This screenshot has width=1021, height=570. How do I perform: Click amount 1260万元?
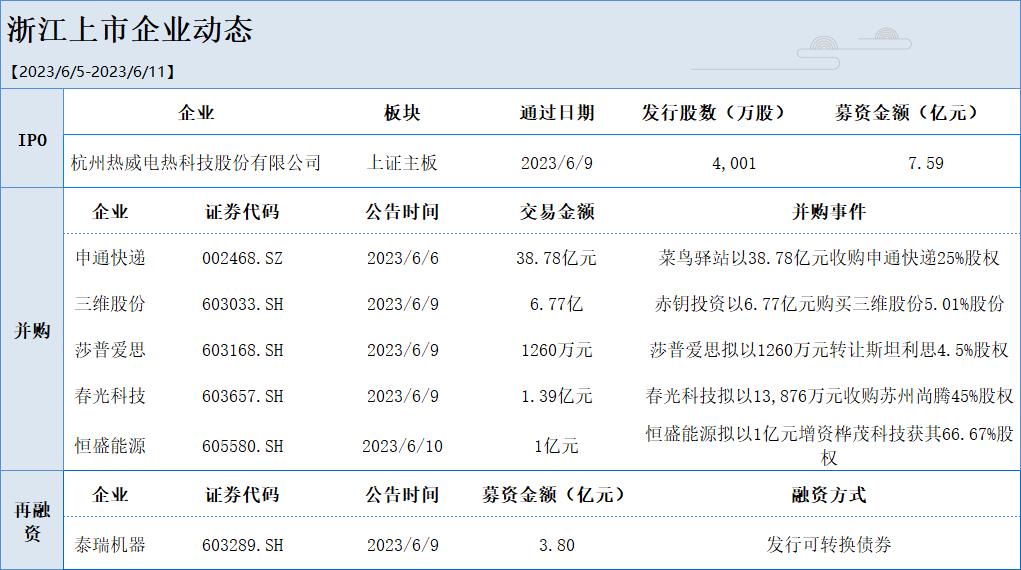click(x=556, y=350)
